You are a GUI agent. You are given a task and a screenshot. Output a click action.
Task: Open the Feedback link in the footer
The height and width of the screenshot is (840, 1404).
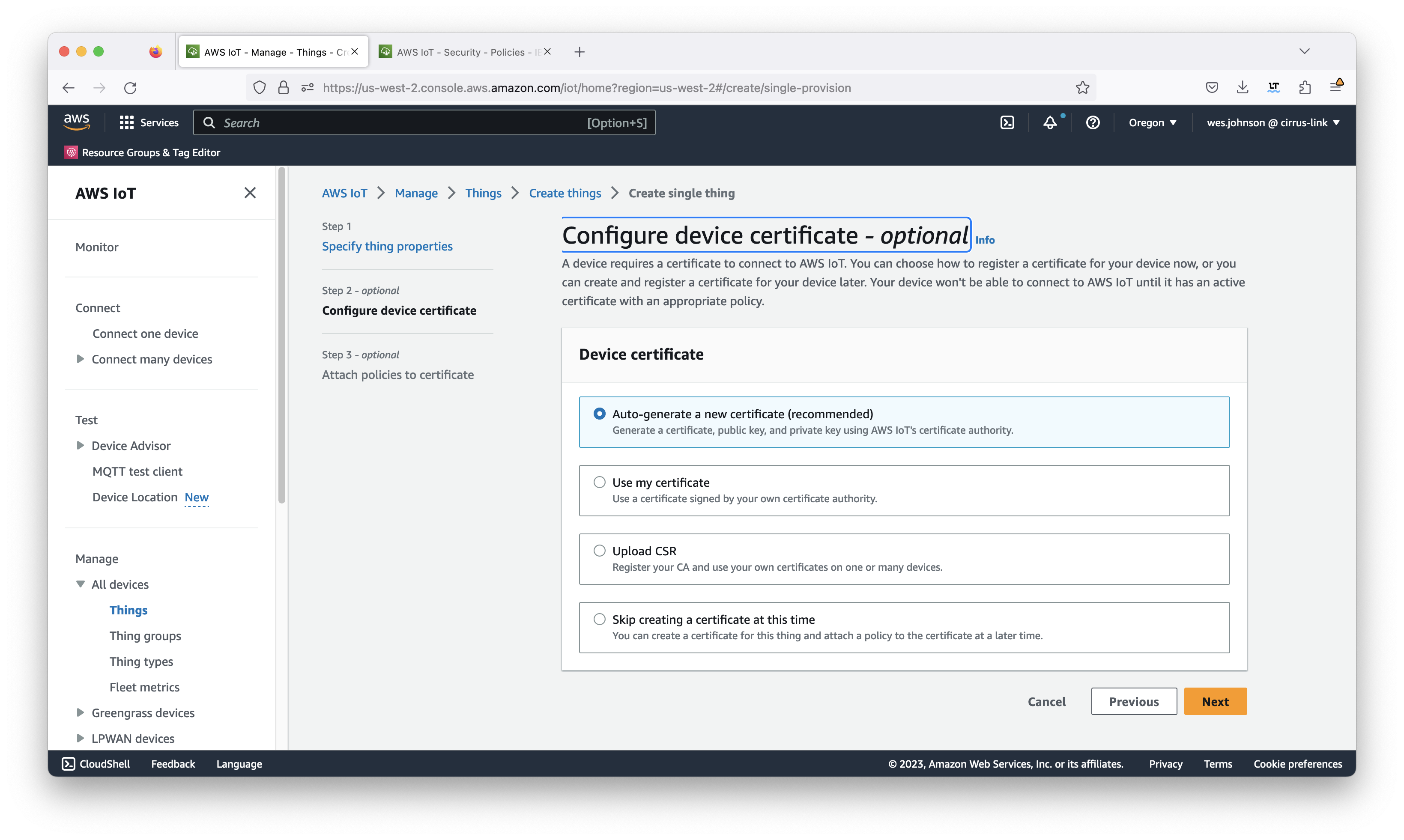click(173, 764)
